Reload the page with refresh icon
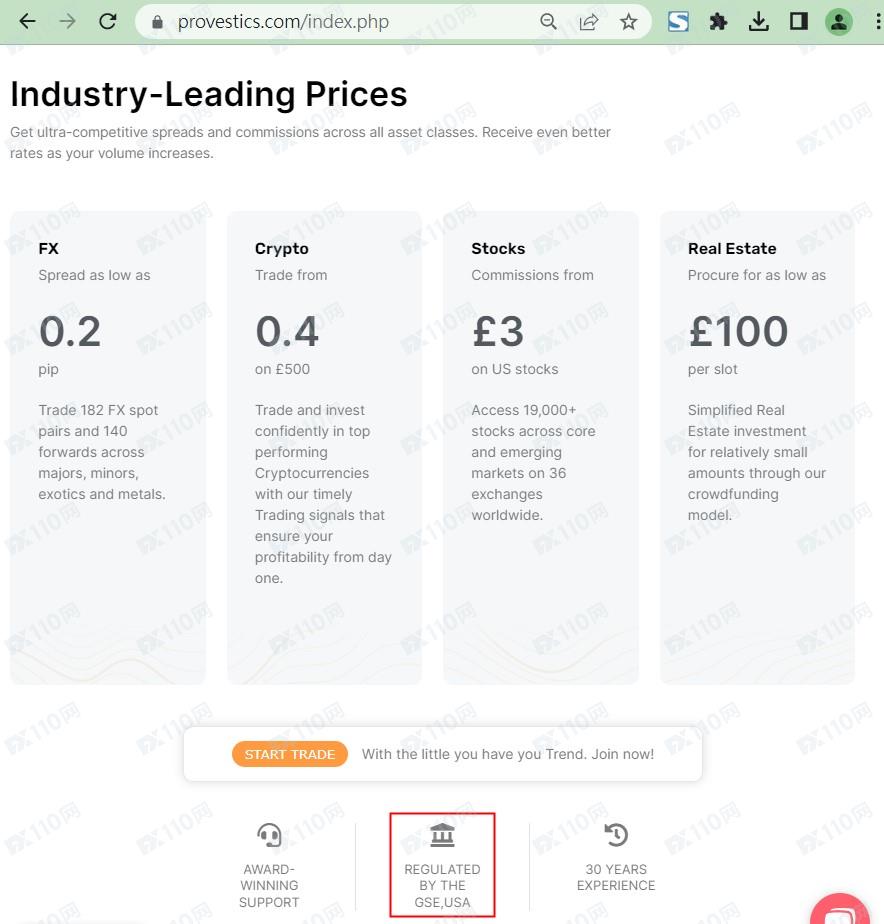Viewport: 884px width, 924px height. pos(108,21)
